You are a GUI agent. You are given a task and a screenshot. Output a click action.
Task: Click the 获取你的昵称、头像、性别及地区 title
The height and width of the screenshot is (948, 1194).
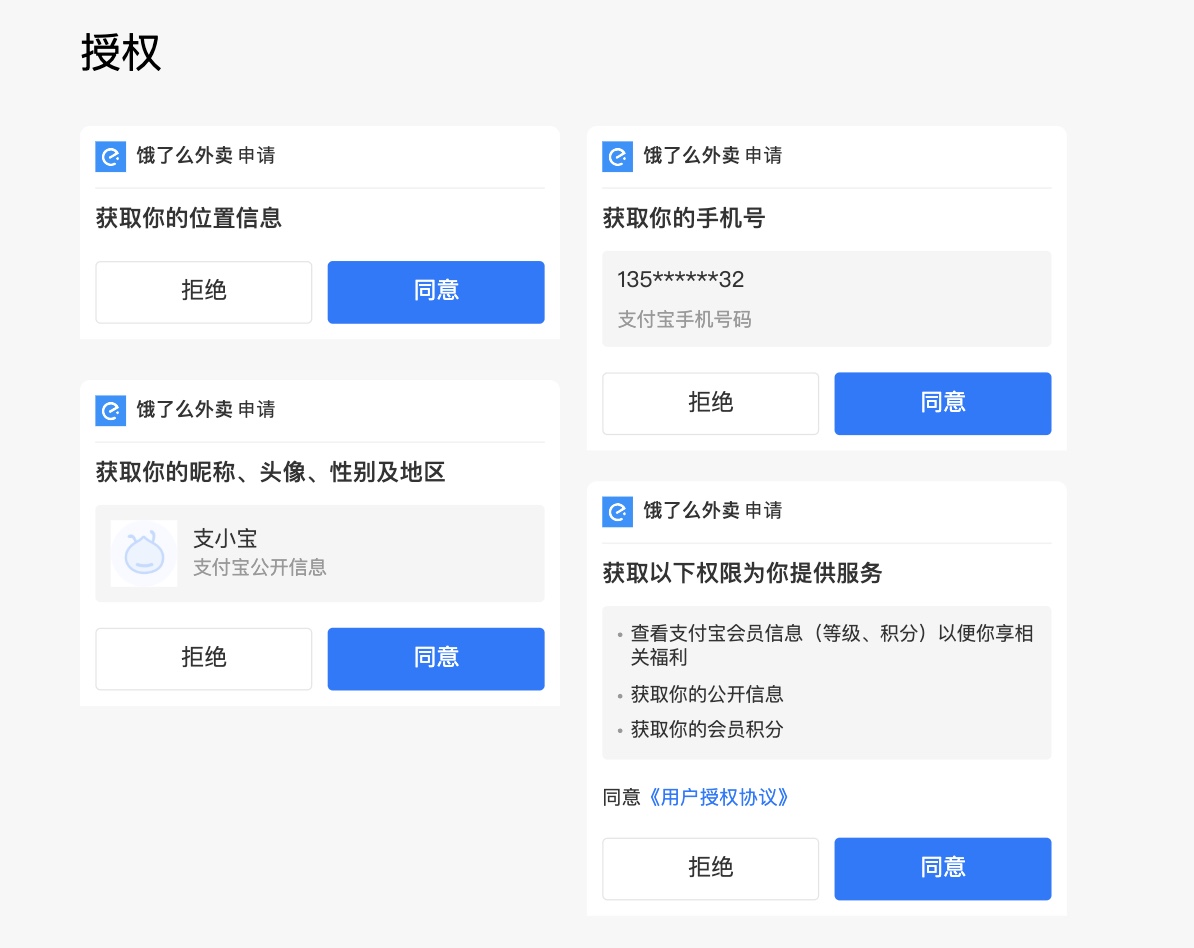pos(270,472)
